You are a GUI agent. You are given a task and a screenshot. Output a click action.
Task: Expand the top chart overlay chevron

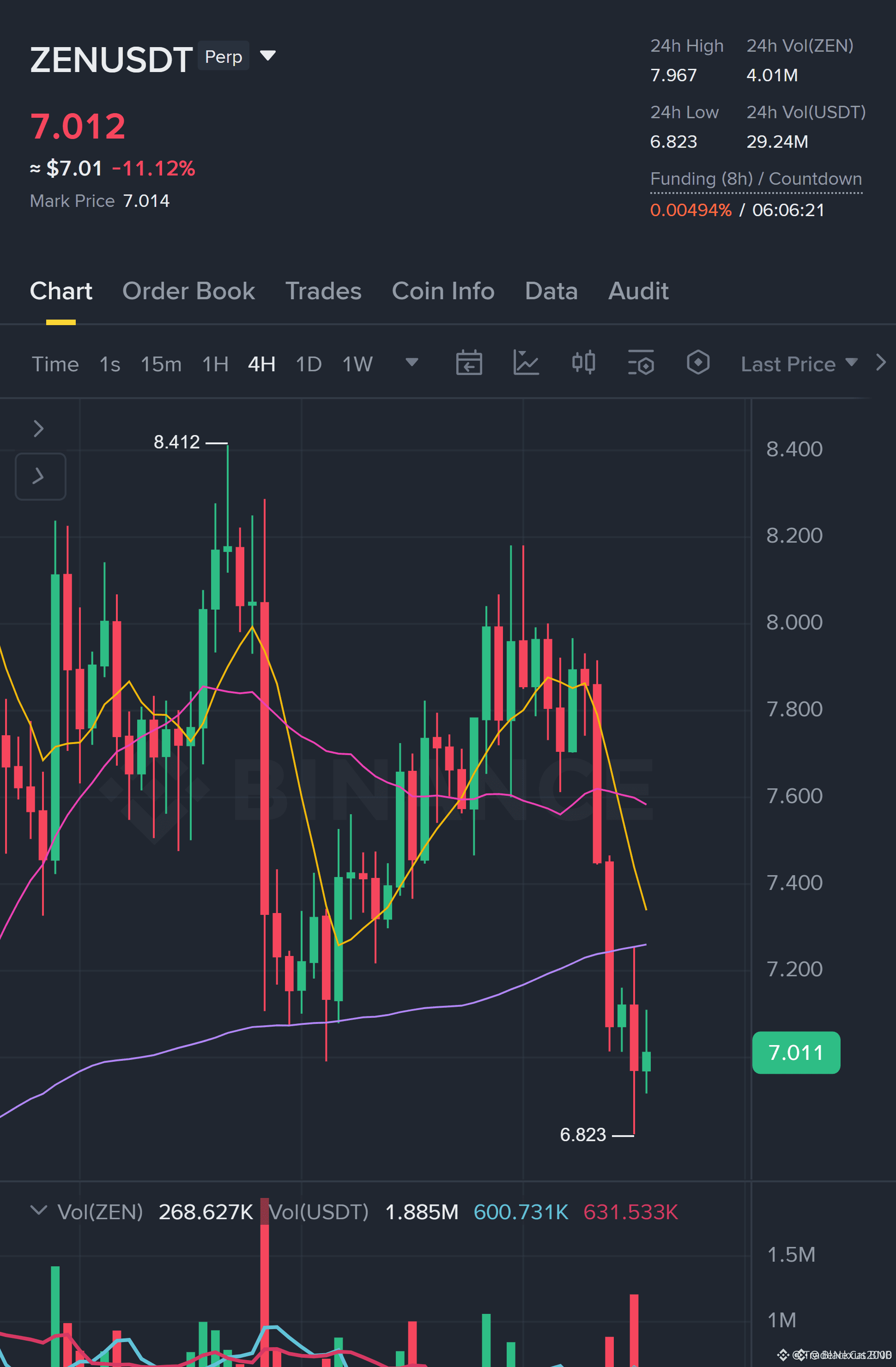tap(38, 429)
